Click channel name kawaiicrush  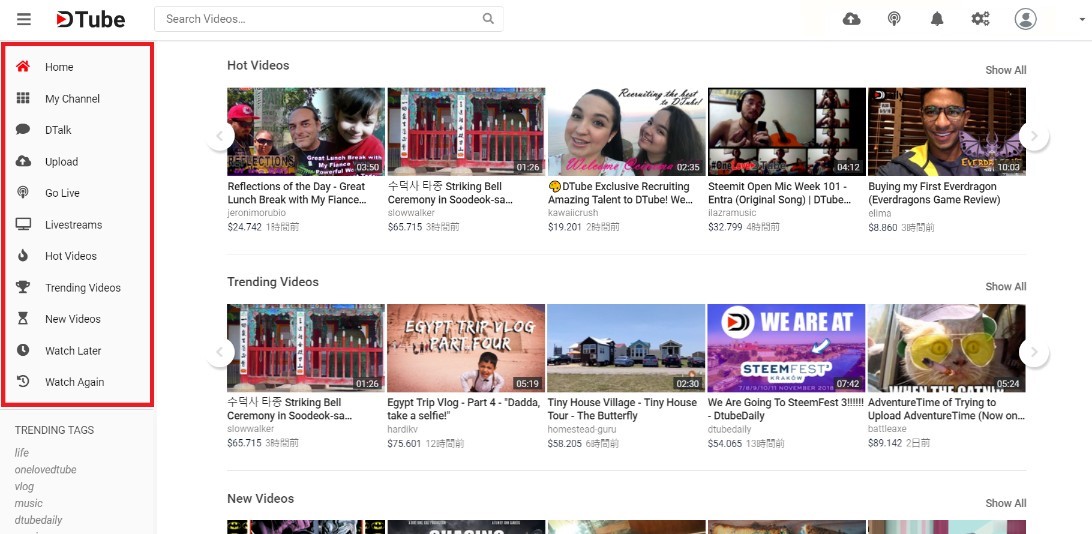[x=573, y=212]
